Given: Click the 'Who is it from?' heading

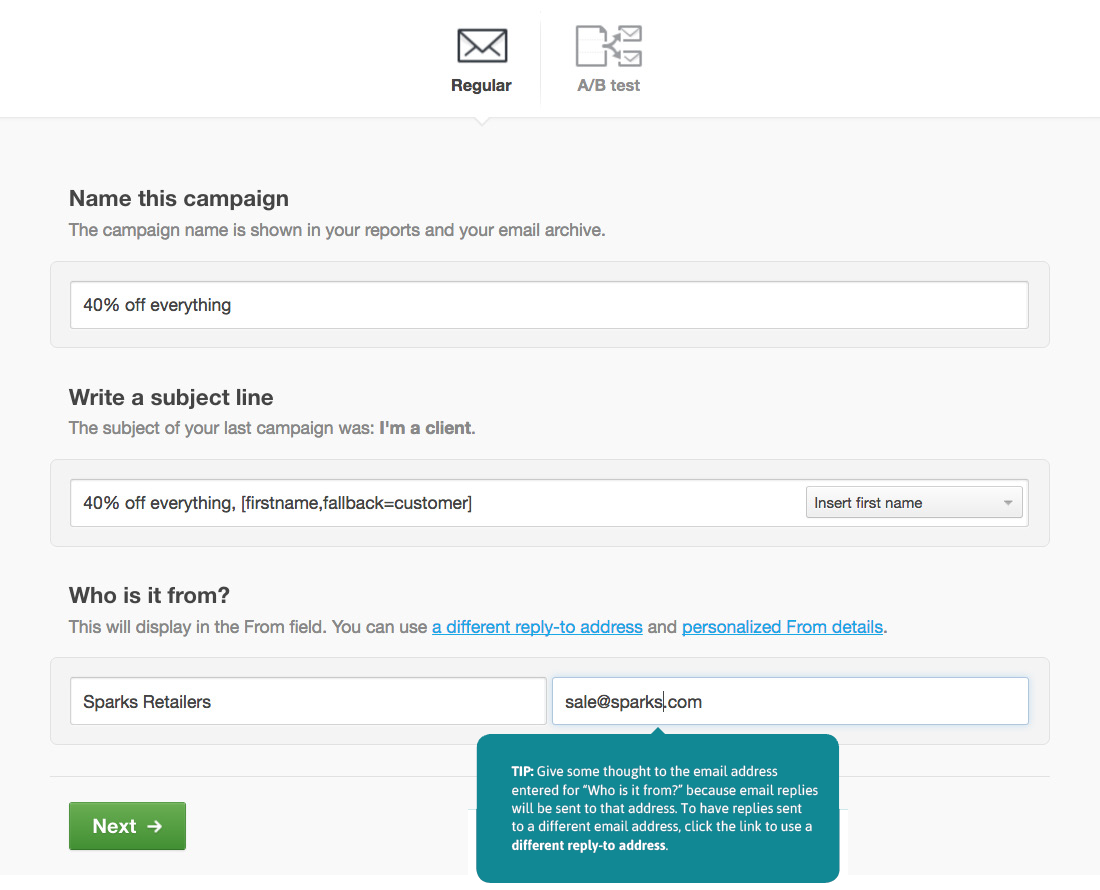Looking at the screenshot, I should [x=149, y=595].
